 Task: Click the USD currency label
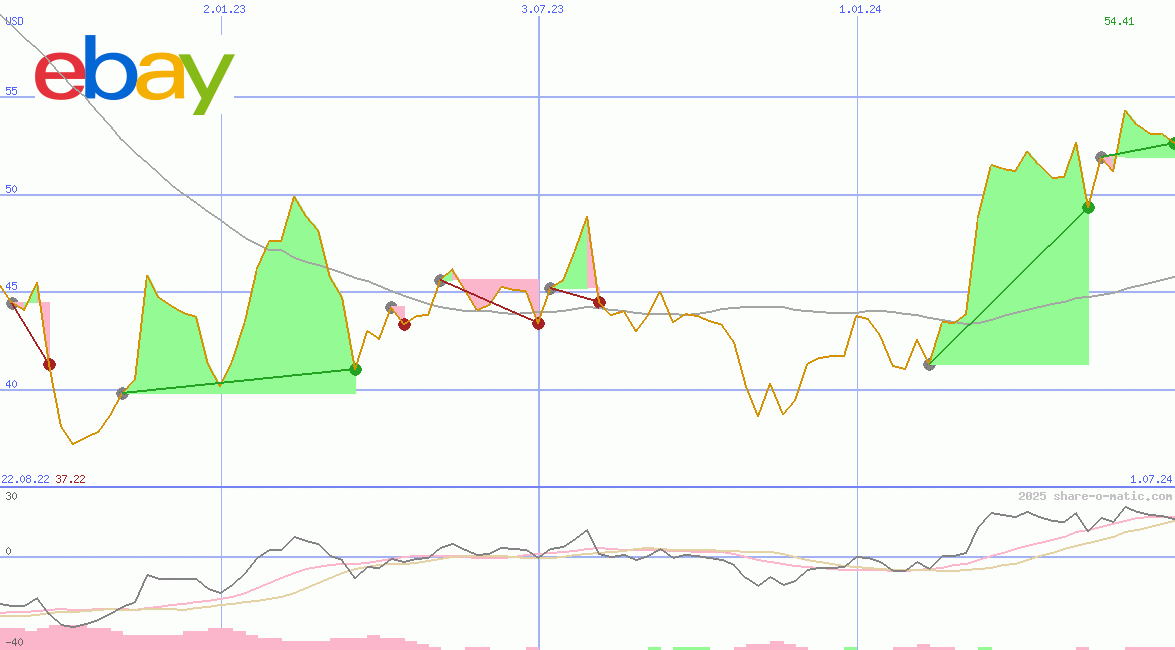[14, 21]
